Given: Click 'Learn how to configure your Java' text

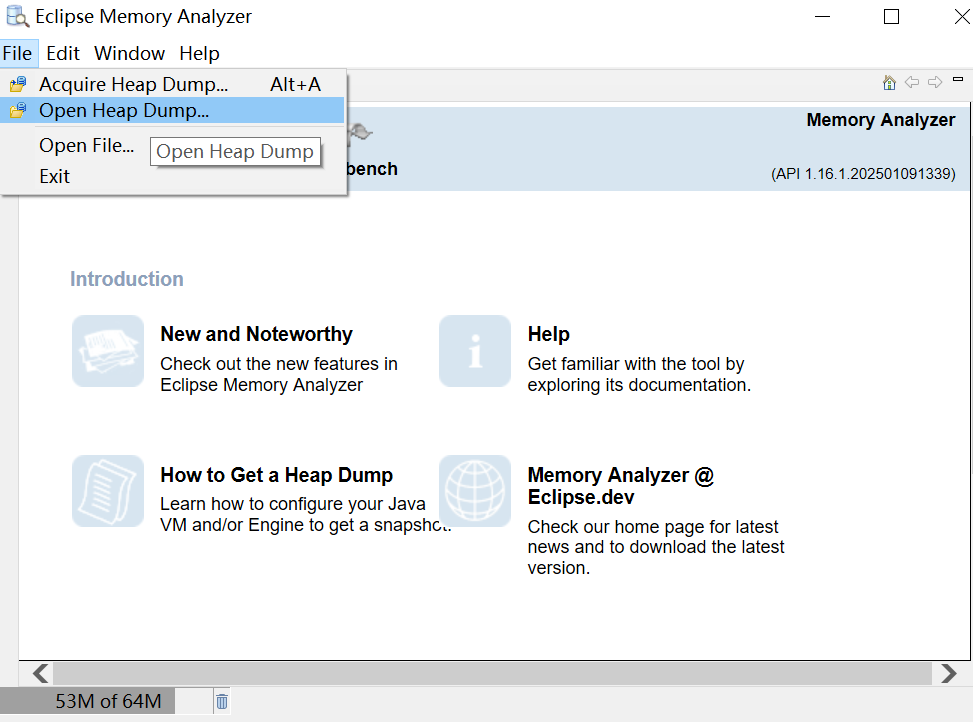Looking at the screenshot, I should 304,514.
